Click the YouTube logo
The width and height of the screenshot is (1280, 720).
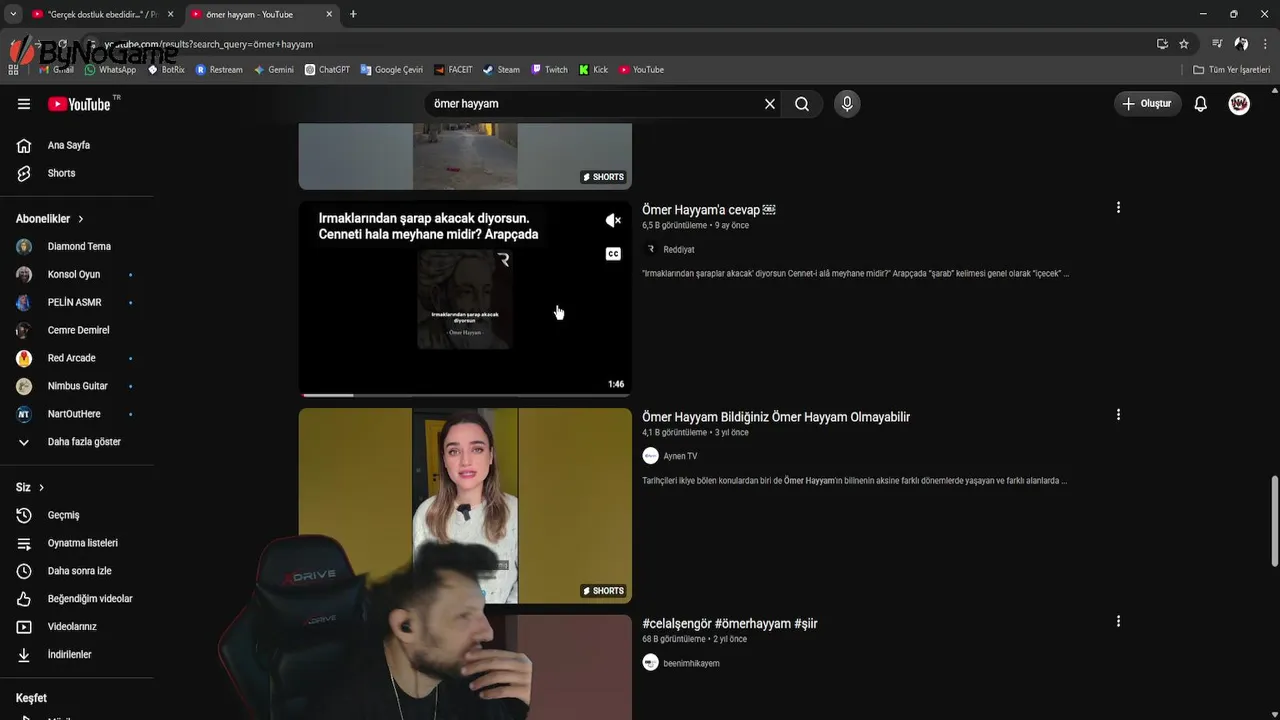(x=79, y=104)
